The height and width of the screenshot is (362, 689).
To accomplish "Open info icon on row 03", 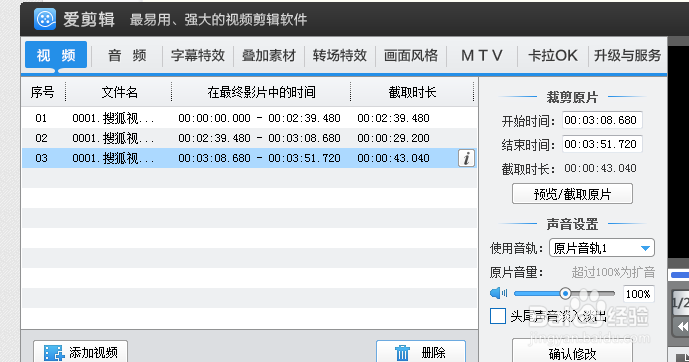I will point(466,158).
